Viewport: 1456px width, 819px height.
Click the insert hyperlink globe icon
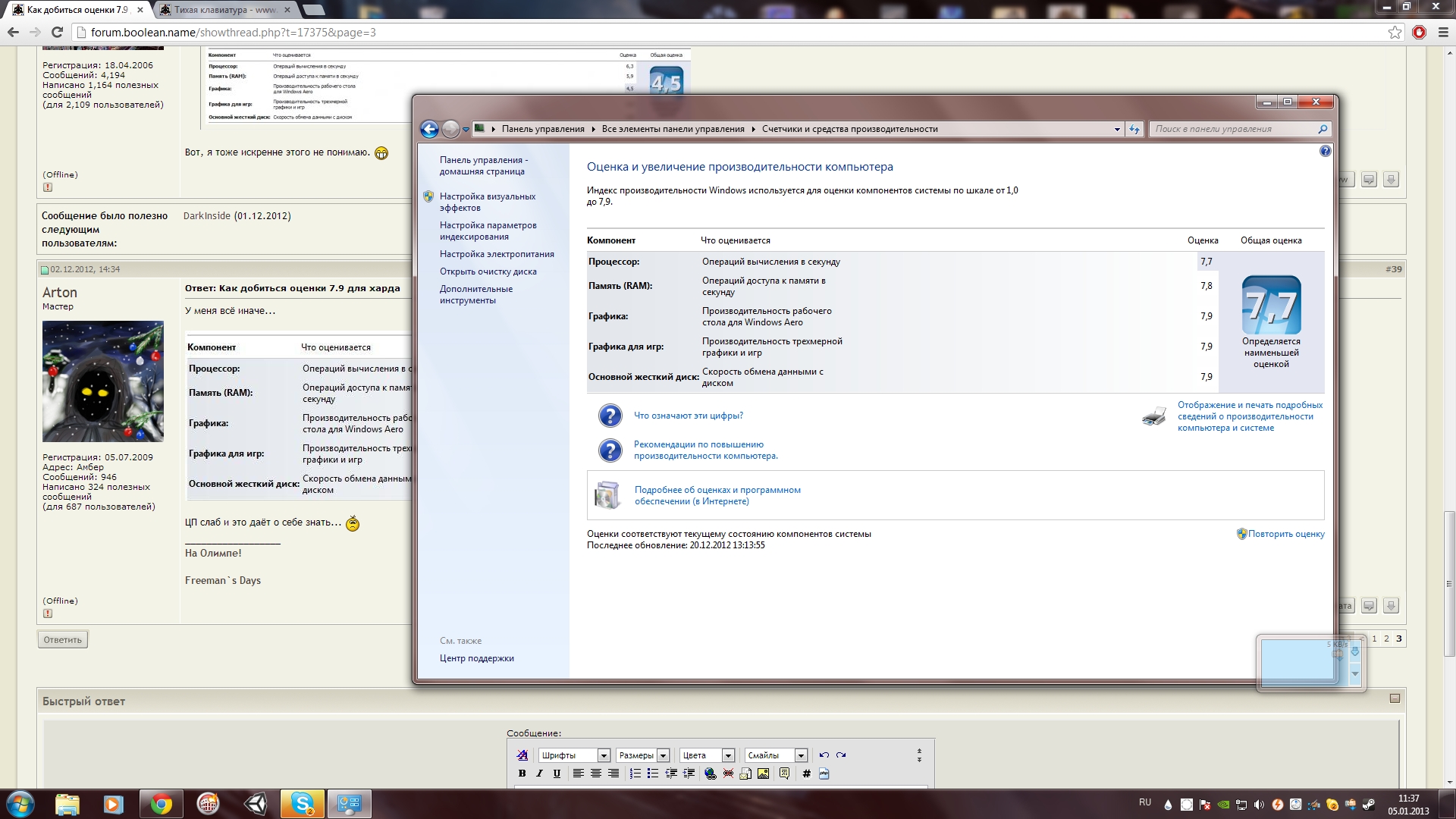710,773
